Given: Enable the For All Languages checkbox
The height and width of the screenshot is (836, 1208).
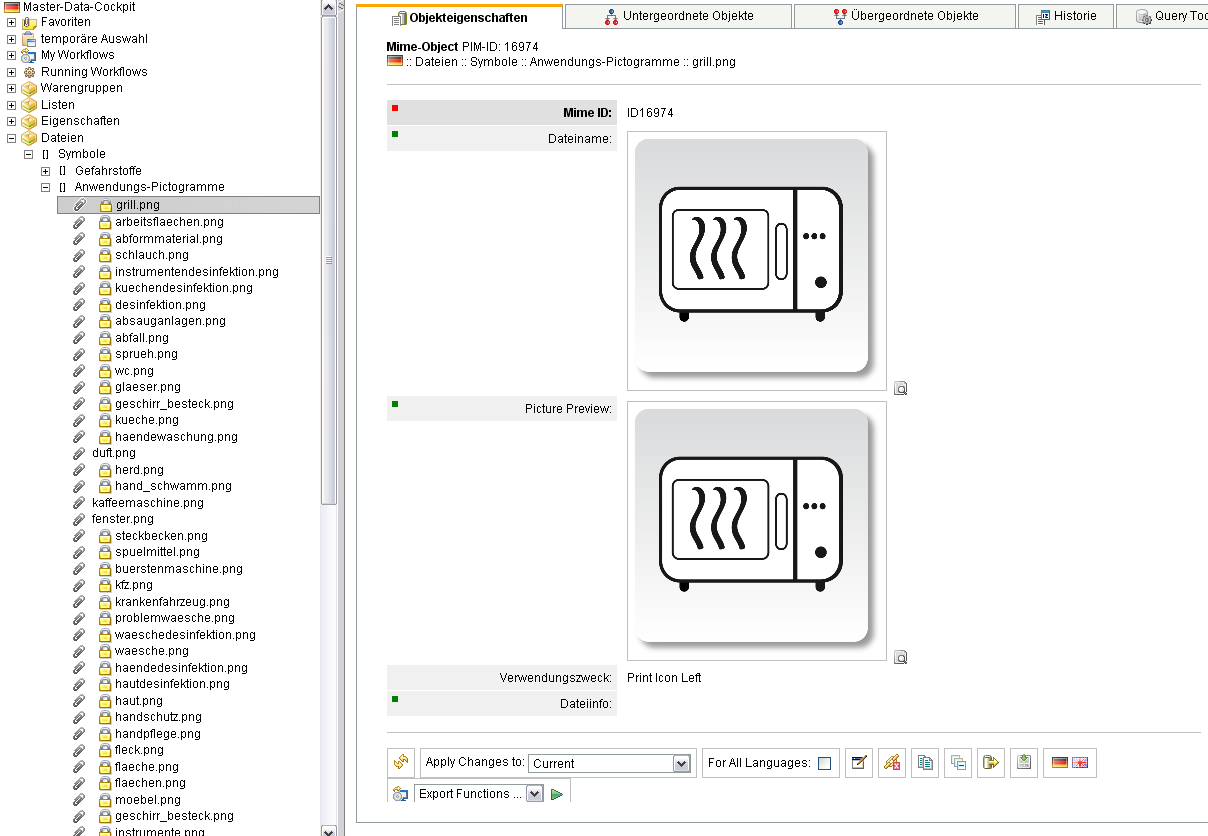Looking at the screenshot, I should coord(824,764).
